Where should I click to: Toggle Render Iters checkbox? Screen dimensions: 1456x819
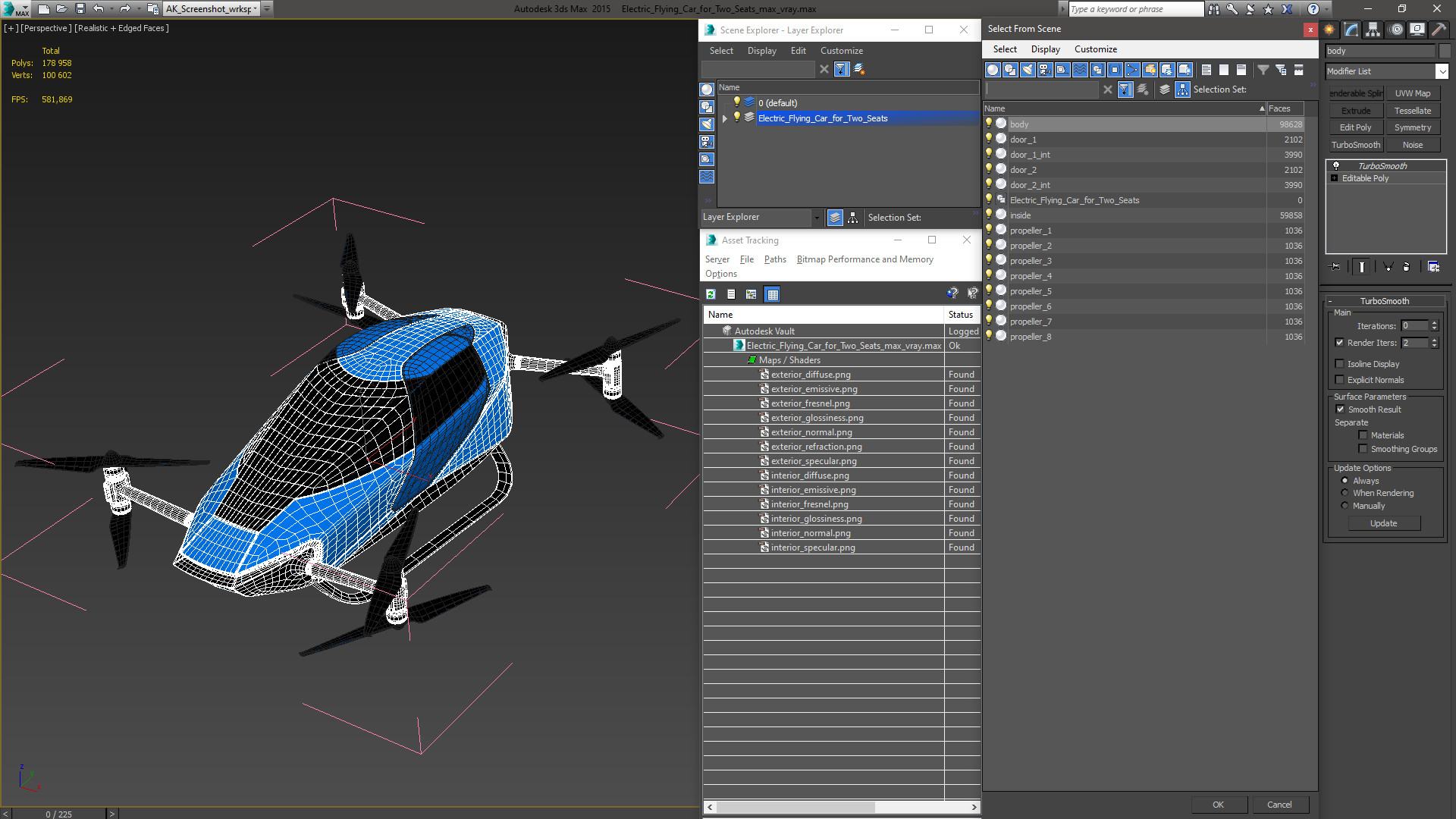1339,343
